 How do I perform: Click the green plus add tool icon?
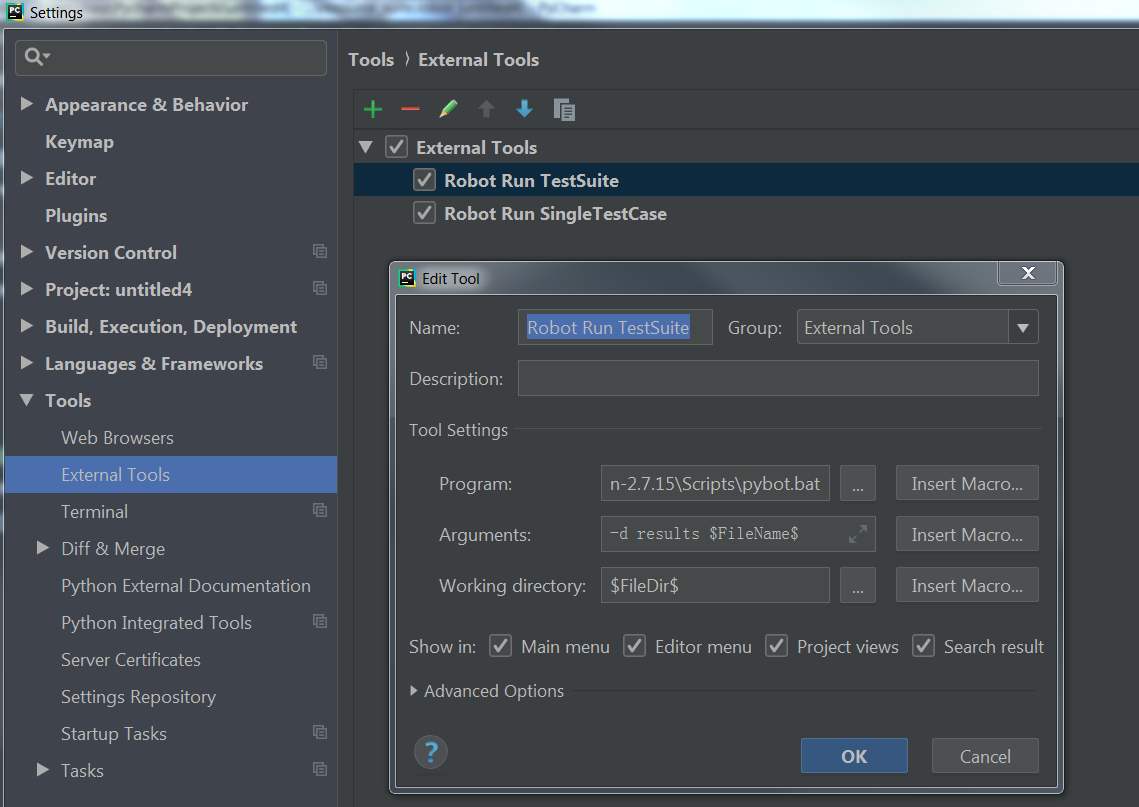[373, 109]
